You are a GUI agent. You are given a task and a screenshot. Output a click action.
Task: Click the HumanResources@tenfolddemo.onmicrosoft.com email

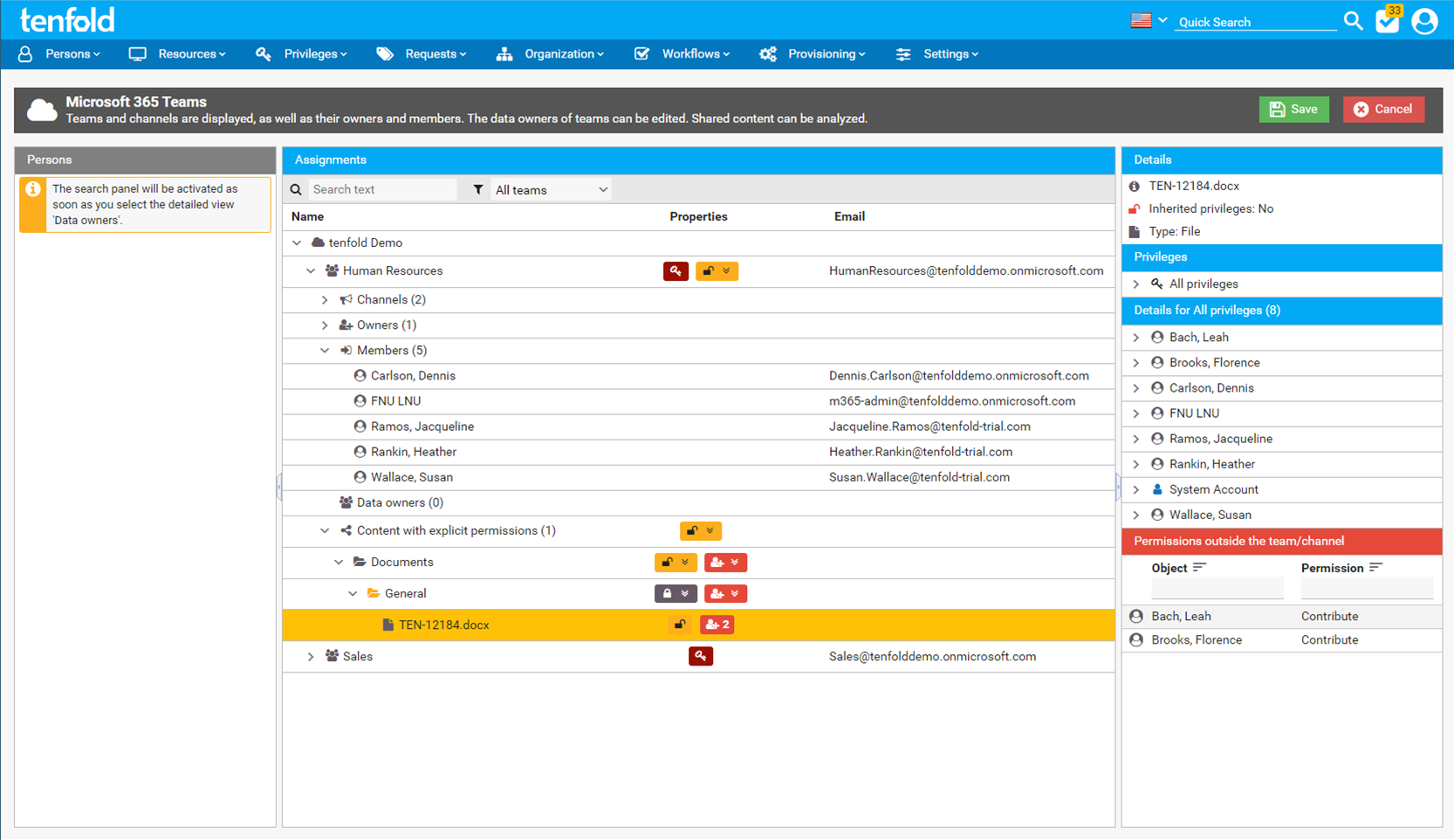pyautogui.click(x=966, y=271)
